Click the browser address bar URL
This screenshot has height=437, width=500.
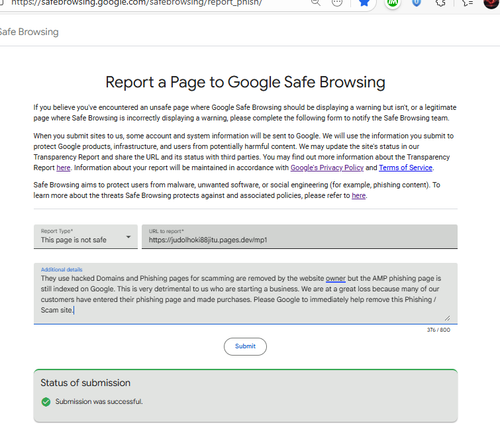click(x=137, y=3)
